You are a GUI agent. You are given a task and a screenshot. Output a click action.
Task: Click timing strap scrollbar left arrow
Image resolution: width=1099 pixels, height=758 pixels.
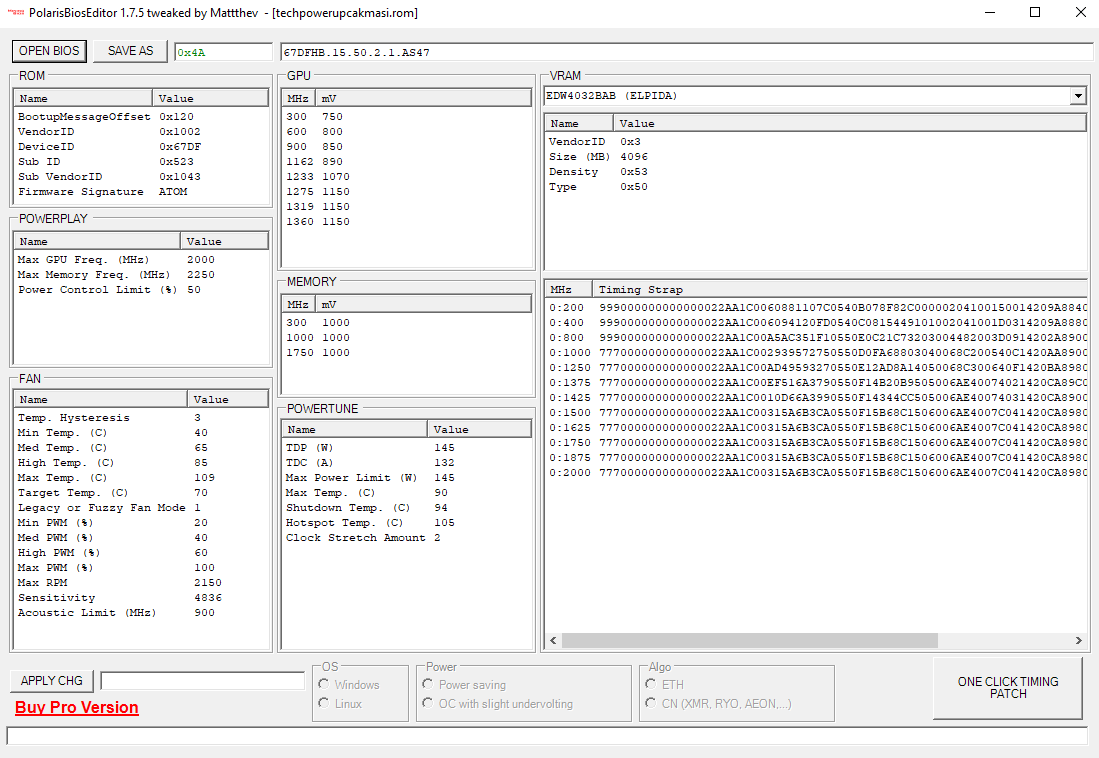[554, 640]
